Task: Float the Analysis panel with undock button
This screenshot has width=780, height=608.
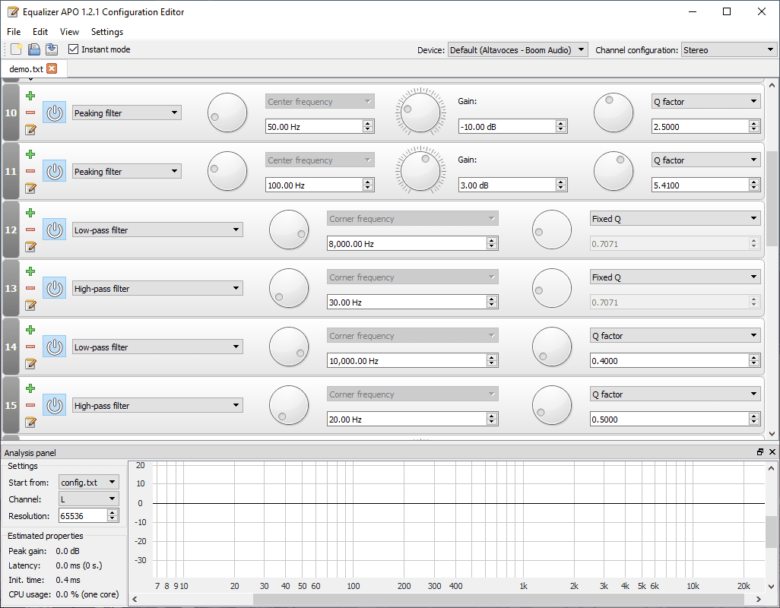Action: tap(760, 453)
